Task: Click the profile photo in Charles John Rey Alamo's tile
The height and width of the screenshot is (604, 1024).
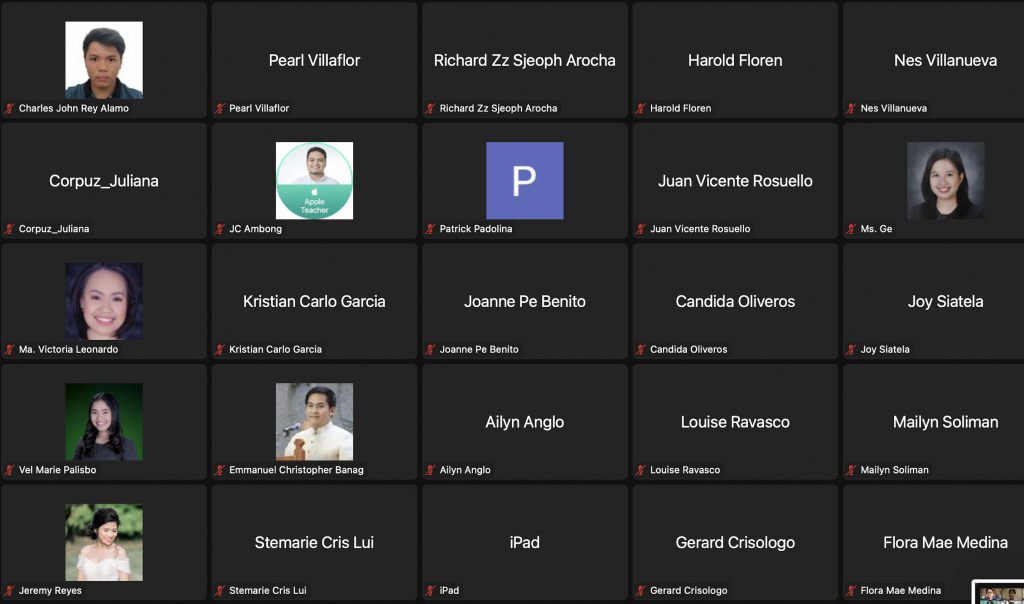Action: 104,60
